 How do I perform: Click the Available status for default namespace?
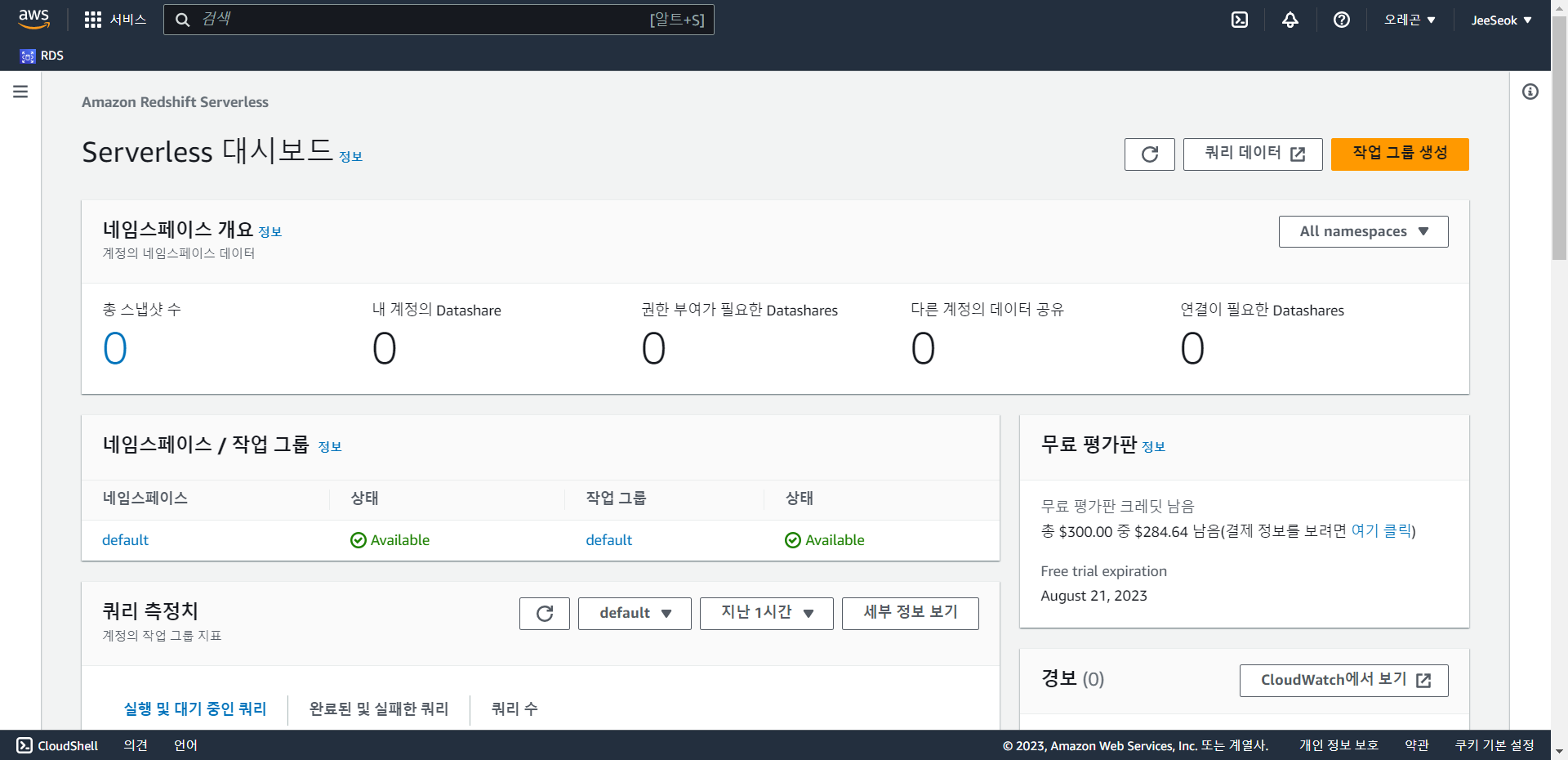coord(390,540)
